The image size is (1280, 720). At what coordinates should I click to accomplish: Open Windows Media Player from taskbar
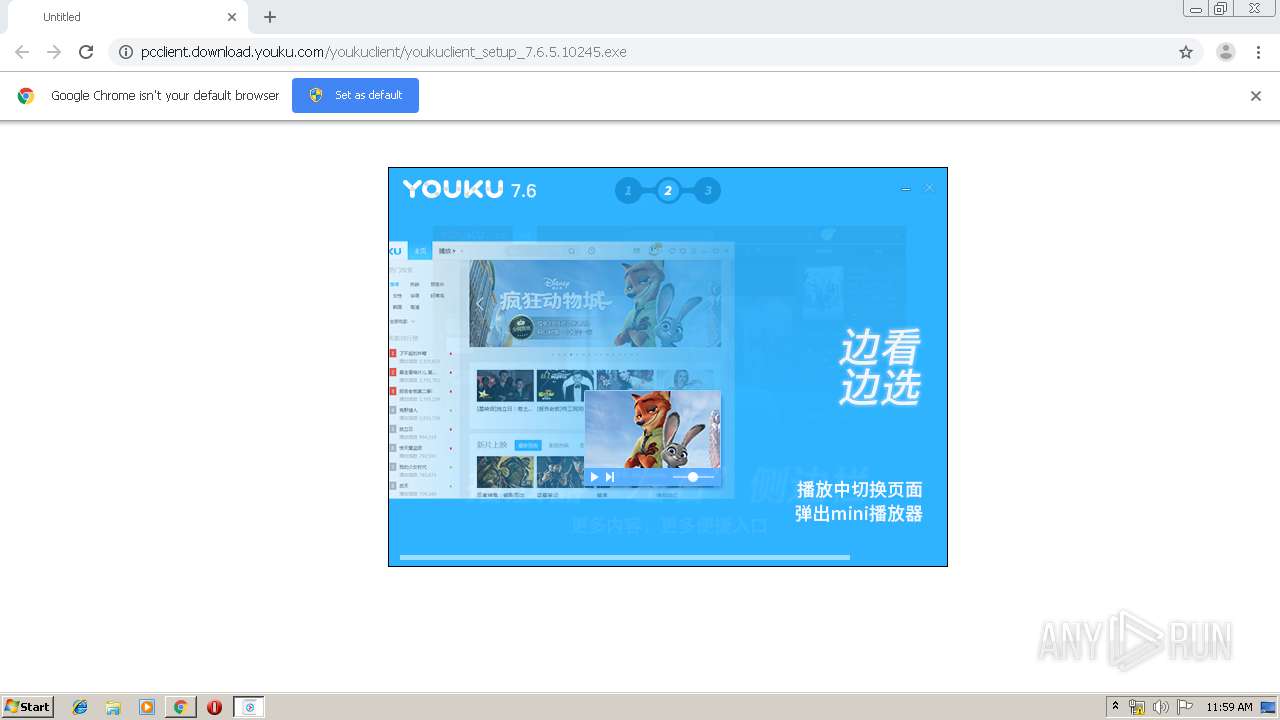(x=147, y=707)
